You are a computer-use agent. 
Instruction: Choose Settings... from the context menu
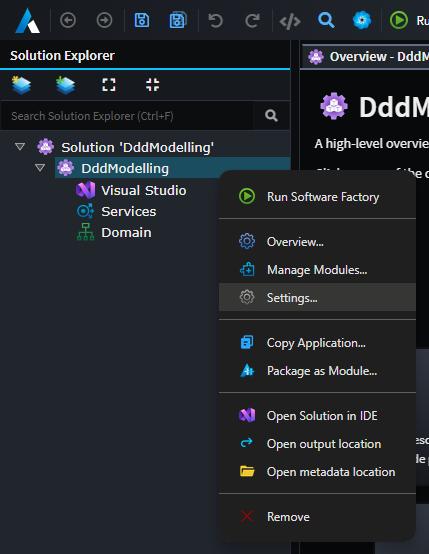point(317,297)
